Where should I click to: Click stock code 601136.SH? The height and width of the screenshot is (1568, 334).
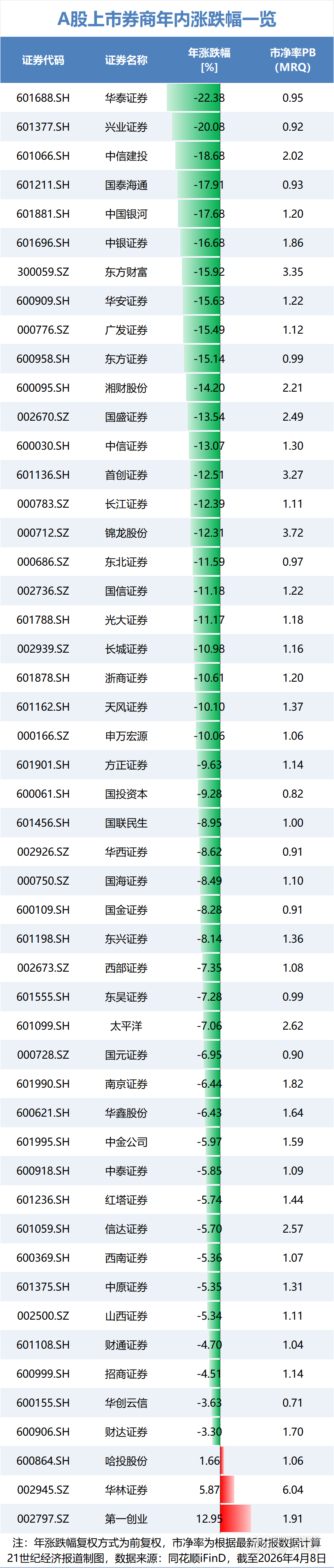click(x=43, y=475)
